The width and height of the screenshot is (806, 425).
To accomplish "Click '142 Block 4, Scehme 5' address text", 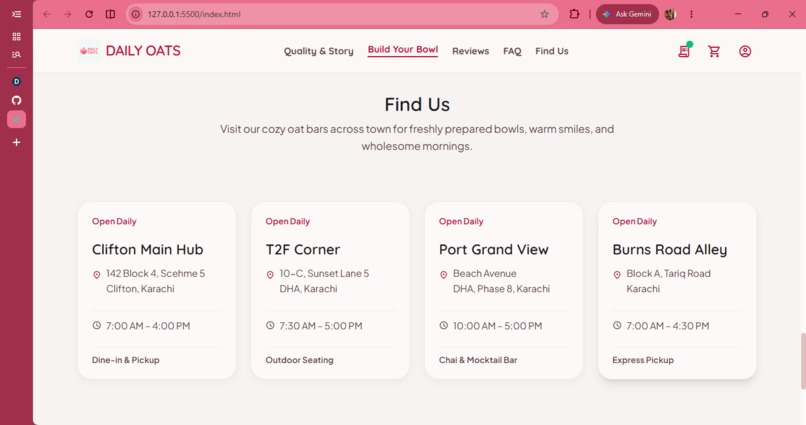I will click(x=155, y=273).
